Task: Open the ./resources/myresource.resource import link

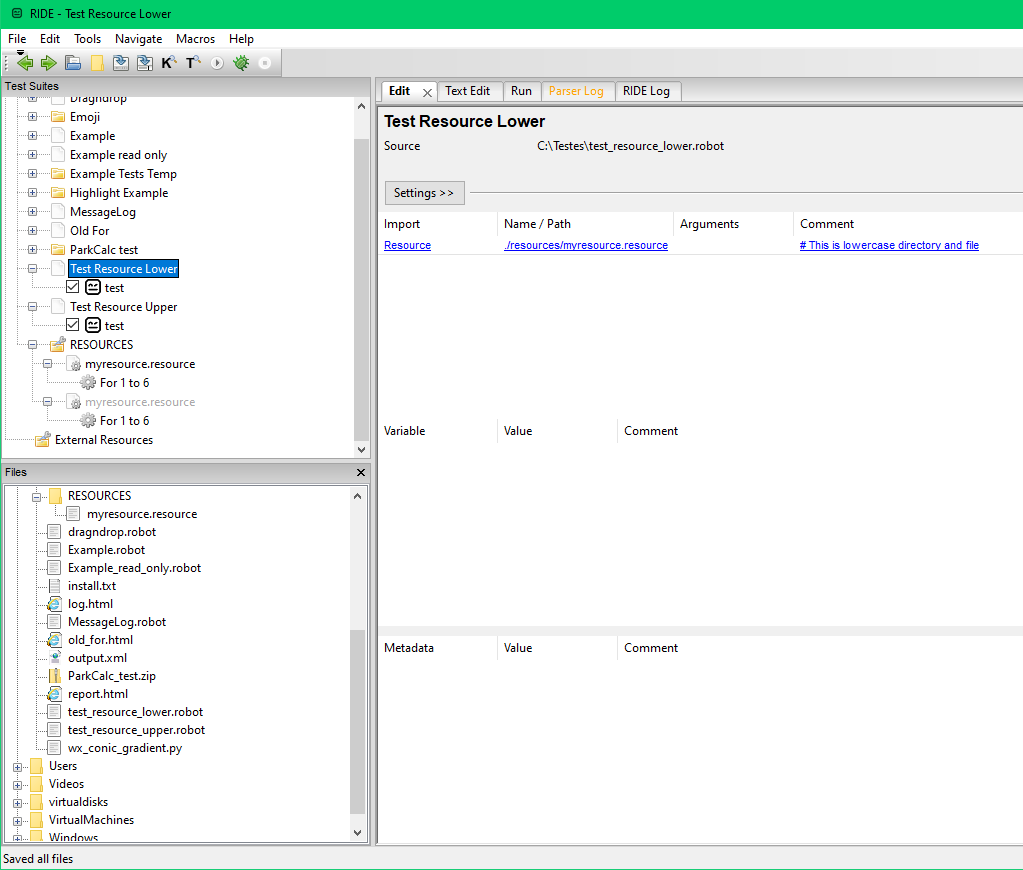Action: coord(585,245)
